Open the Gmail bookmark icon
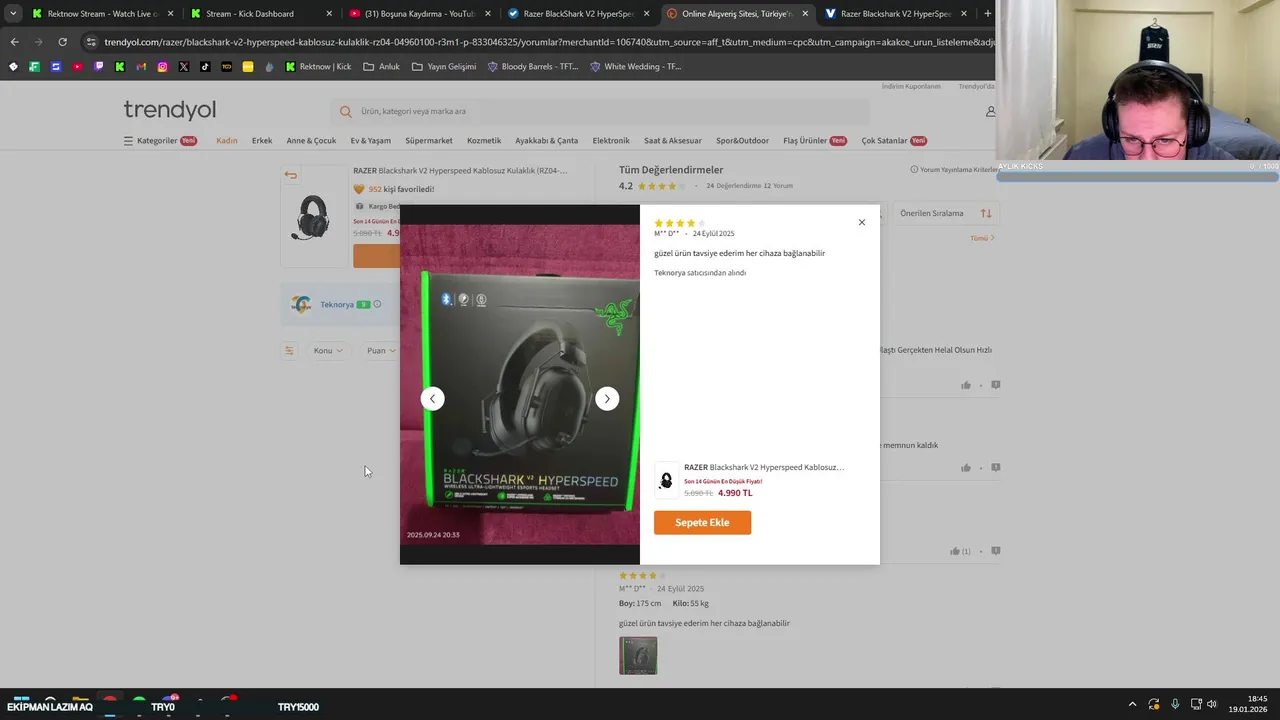 coord(141,67)
